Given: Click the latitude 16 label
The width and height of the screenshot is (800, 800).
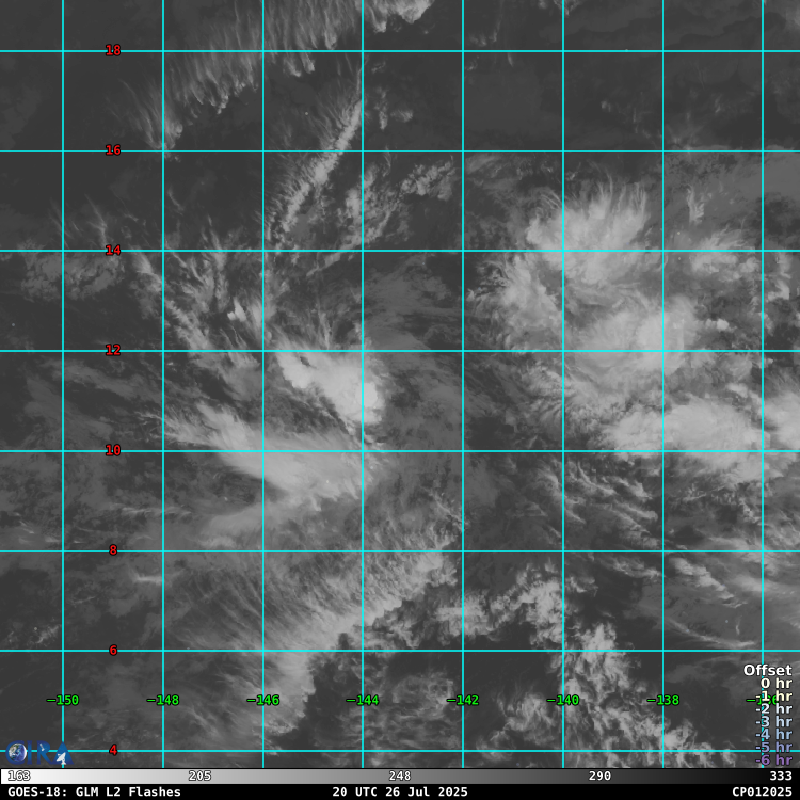Looking at the screenshot, I should coord(113,150).
